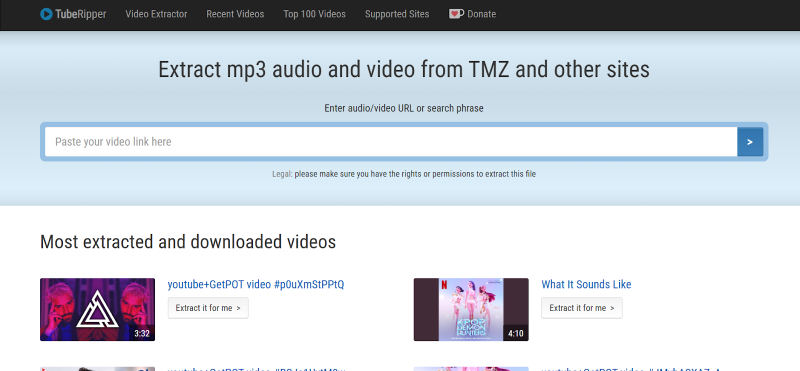Click the Legal rights notice text
This screenshot has width=800, height=371.
404,174
